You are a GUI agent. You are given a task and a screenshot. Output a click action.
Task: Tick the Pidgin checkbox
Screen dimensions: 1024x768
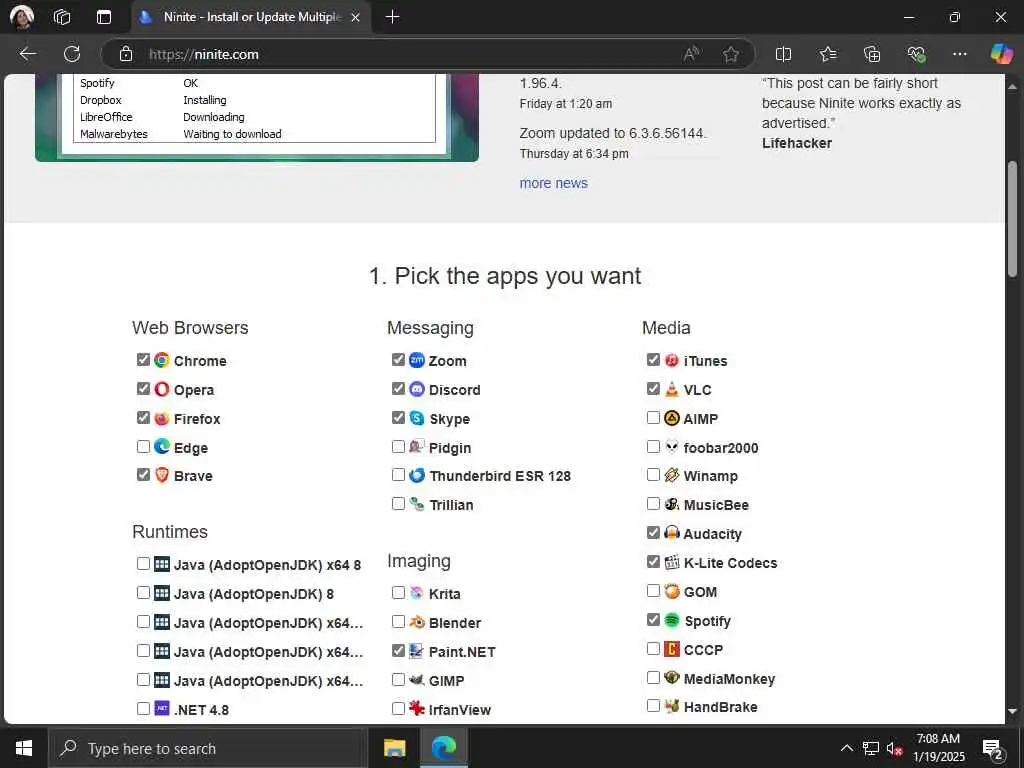pos(398,446)
